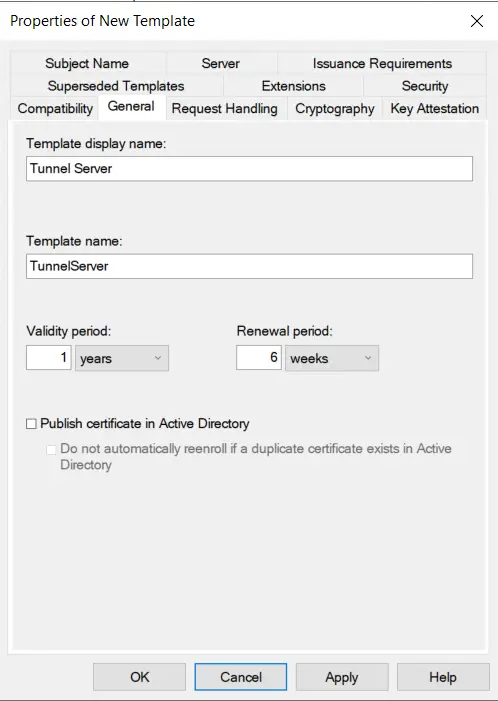
Task: Confirm the dialog with OK
Action: [139, 677]
